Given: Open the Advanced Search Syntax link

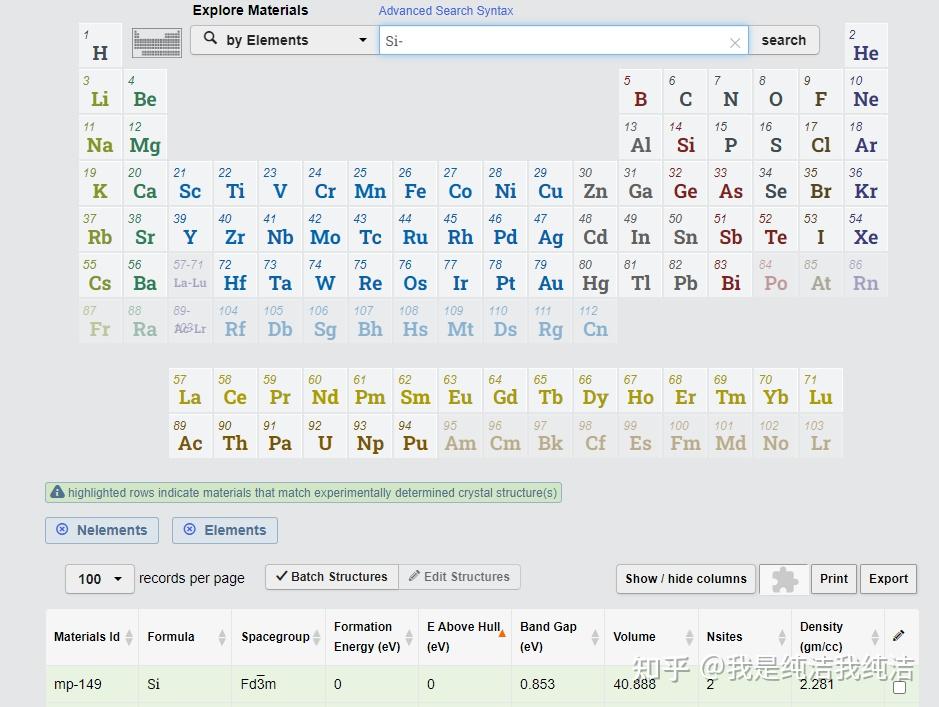Looking at the screenshot, I should tap(445, 11).
